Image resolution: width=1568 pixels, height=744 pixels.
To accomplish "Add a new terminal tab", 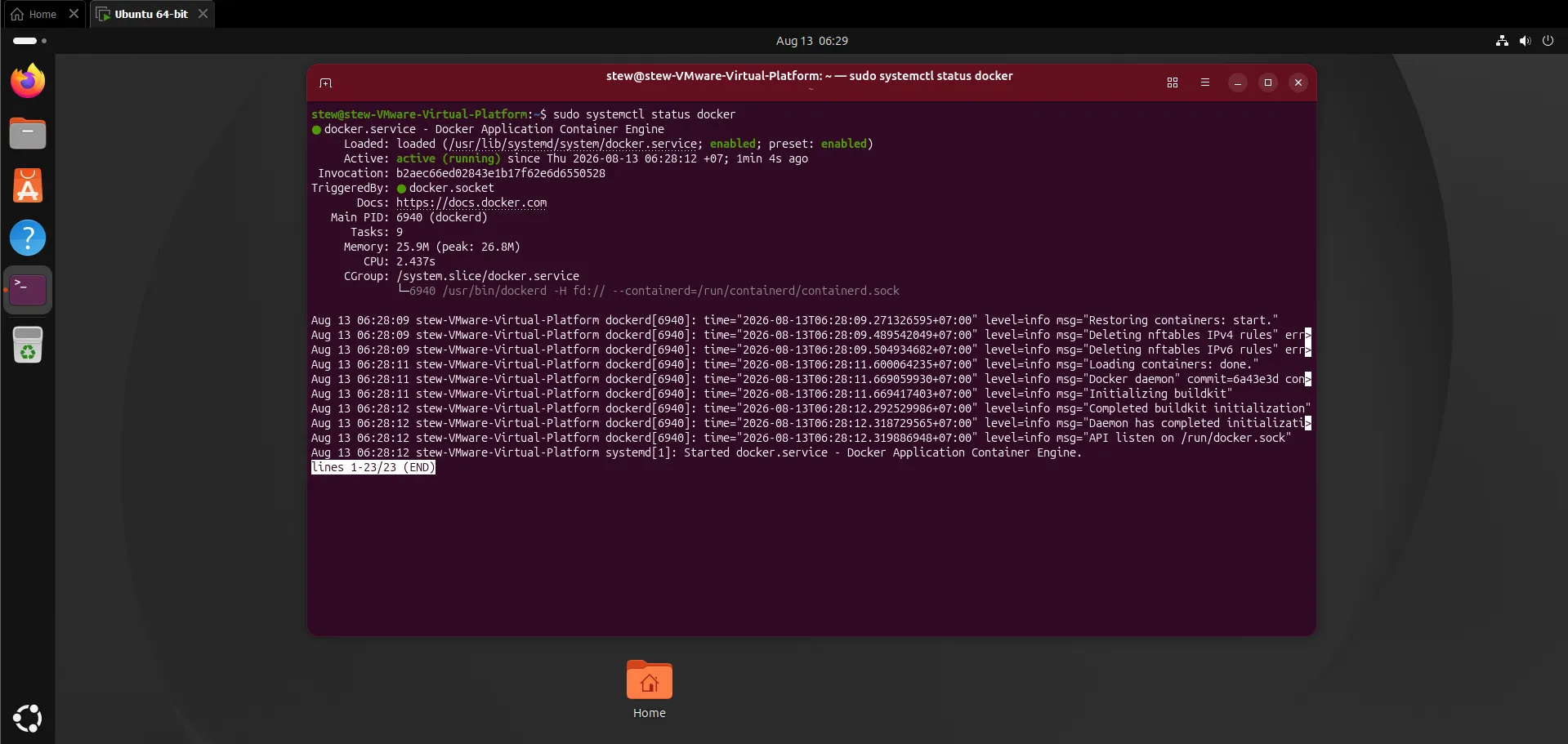I will pos(326,82).
